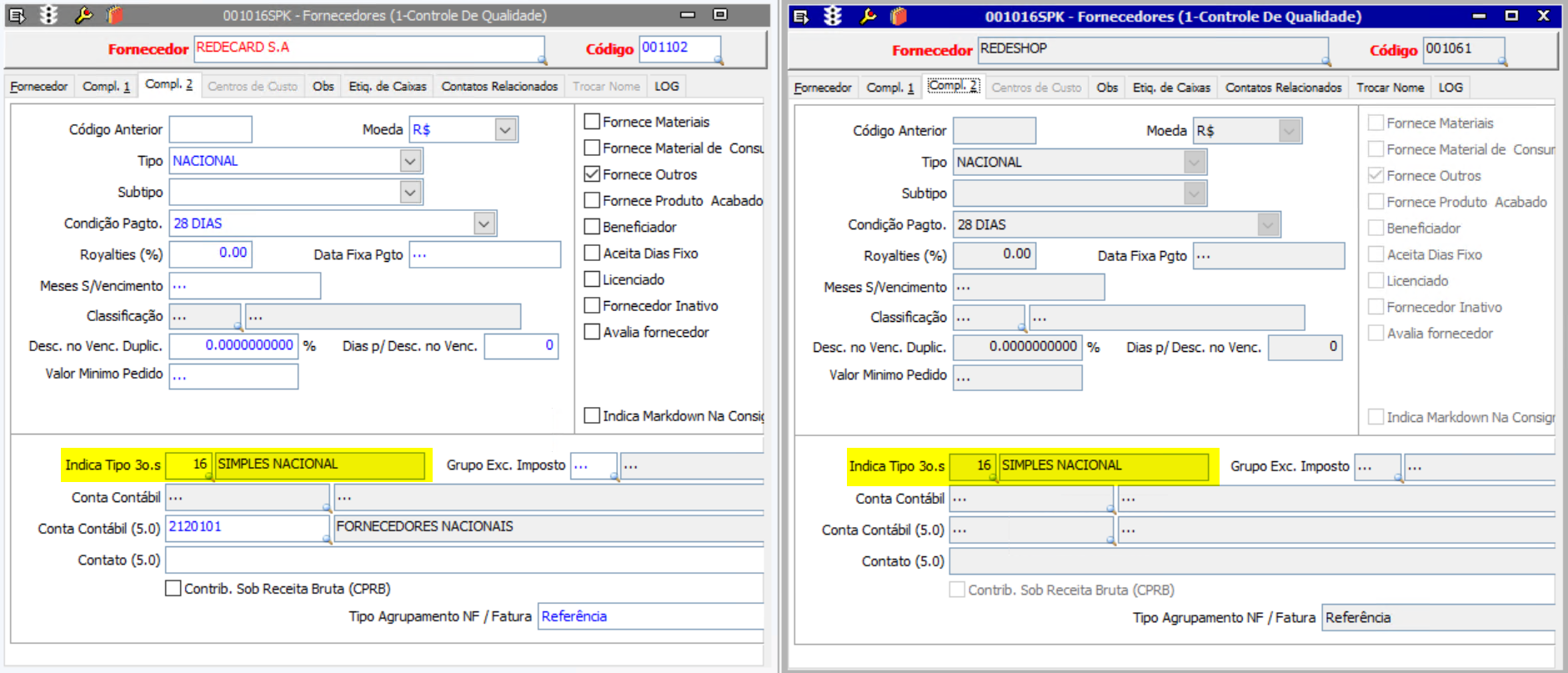Select the Compl. 1 tab in REDESHOP window
1568x673 pixels.
point(890,88)
